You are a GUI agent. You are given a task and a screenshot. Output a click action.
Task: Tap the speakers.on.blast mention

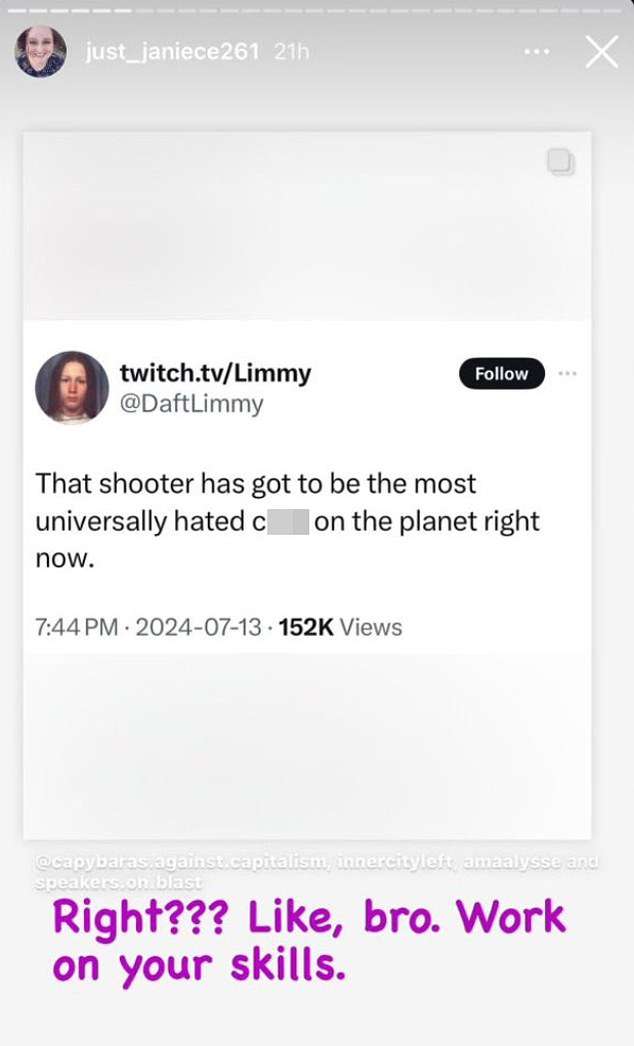(118, 882)
